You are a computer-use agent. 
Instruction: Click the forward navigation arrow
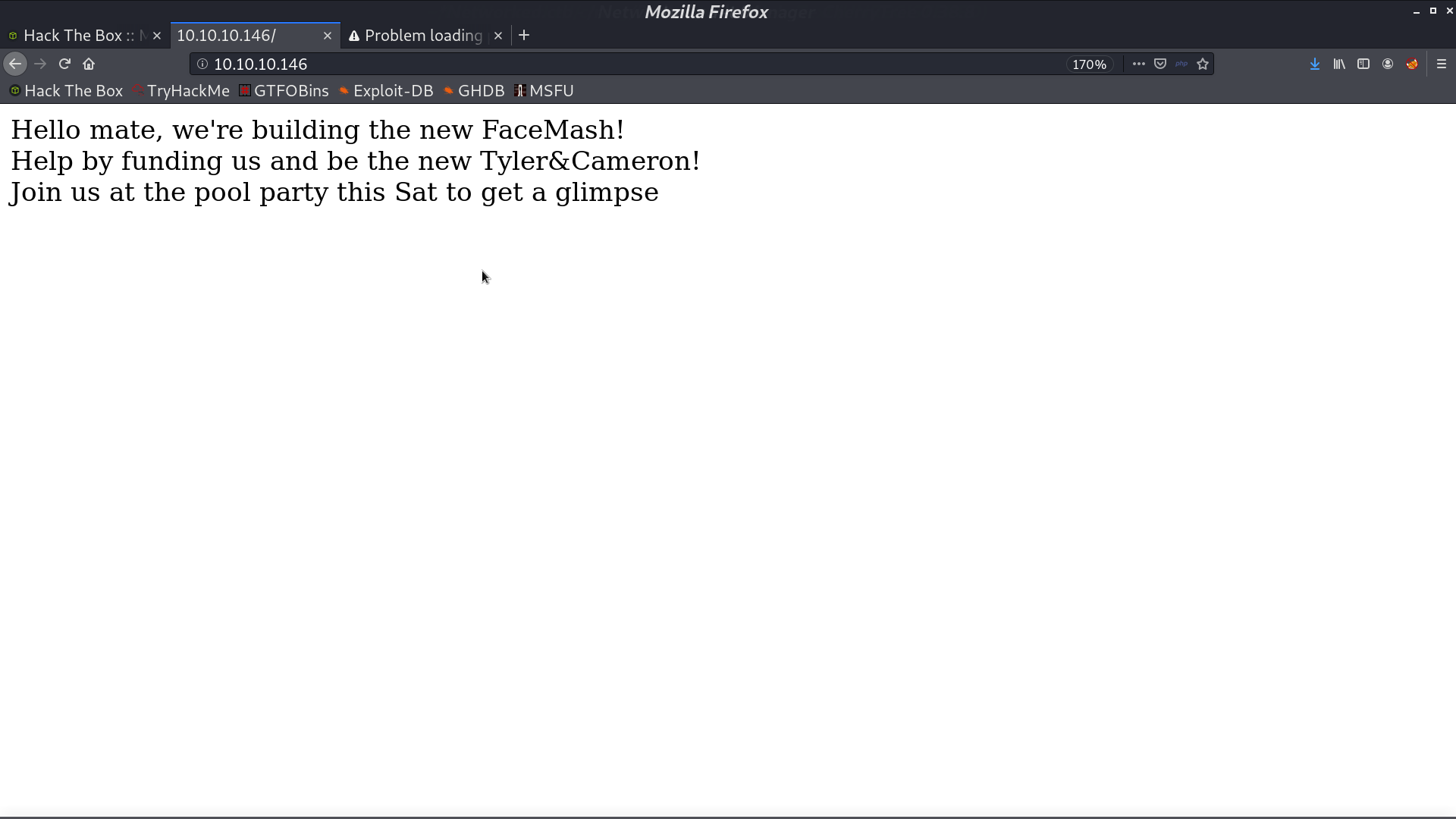pyautogui.click(x=40, y=64)
